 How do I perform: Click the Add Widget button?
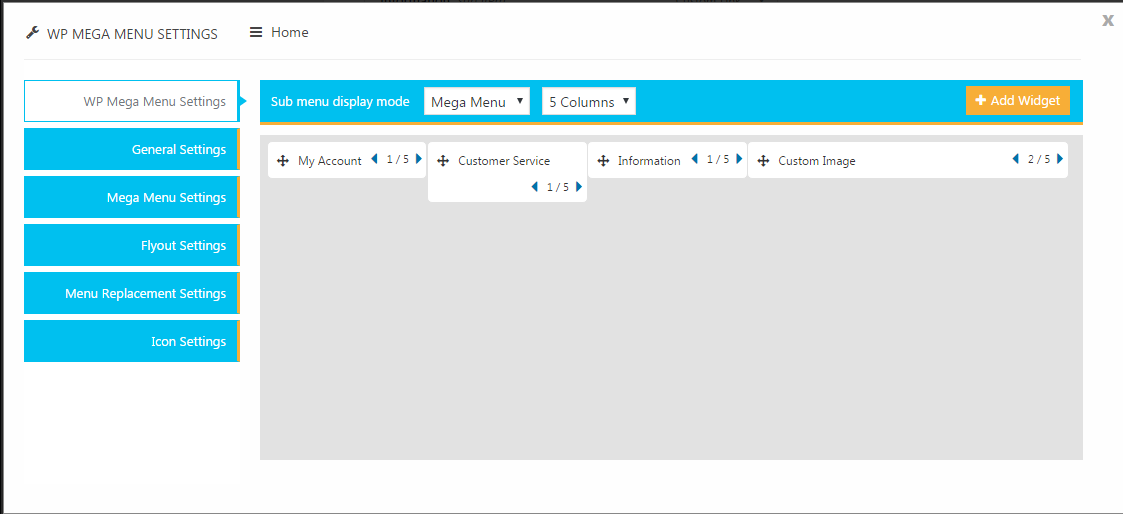click(x=1018, y=101)
